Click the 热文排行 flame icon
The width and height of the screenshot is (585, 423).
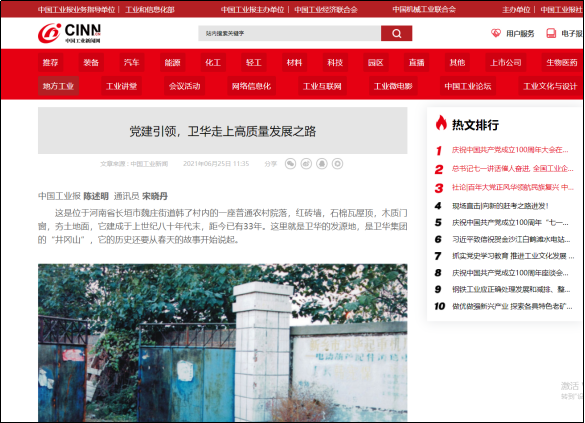pyautogui.click(x=441, y=123)
